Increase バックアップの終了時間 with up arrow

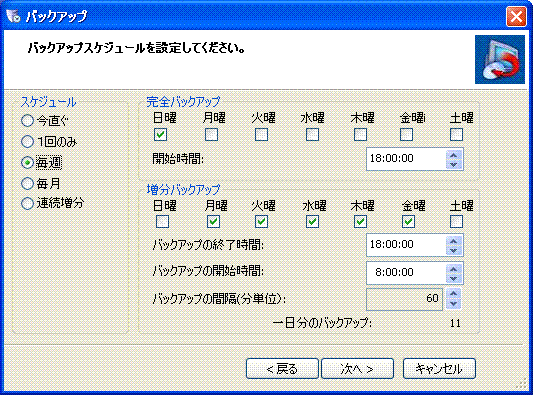pyautogui.click(x=453, y=241)
